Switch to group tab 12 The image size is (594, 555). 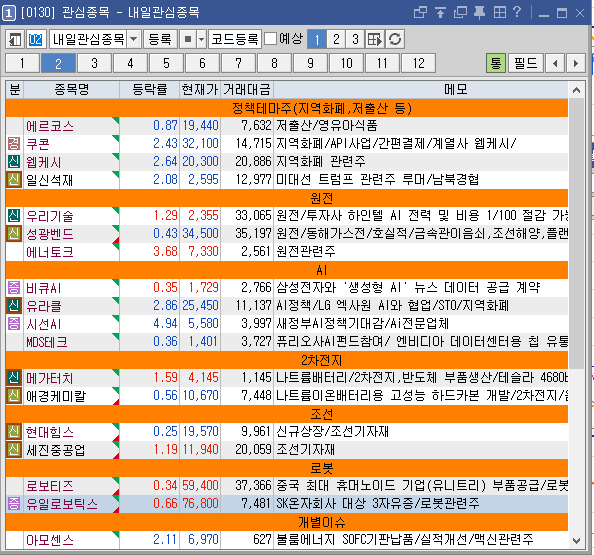418,63
